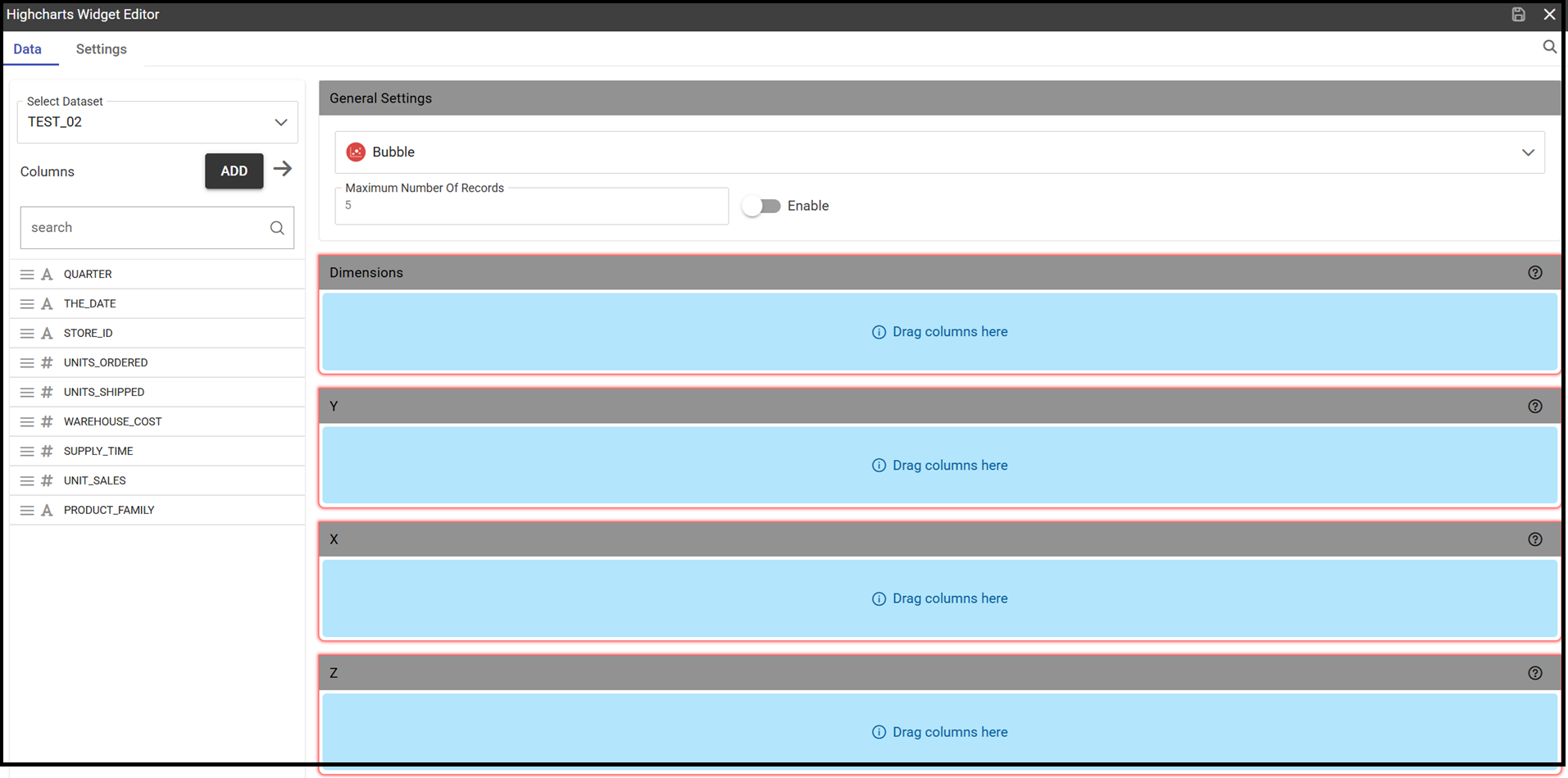1568x778 pixels.
Task: Click the text type icon beside PRODUCT_FAMILY
Action: 47,511
